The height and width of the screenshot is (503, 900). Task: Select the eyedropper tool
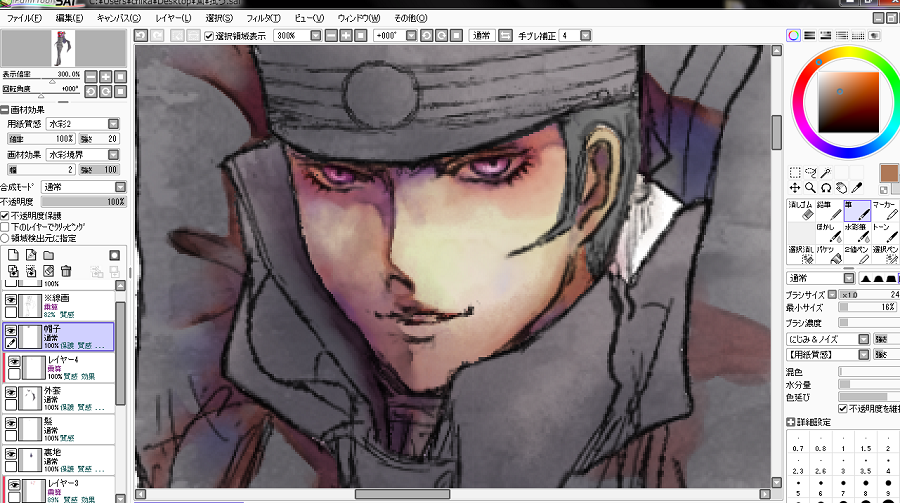click(x=857, y=188)
